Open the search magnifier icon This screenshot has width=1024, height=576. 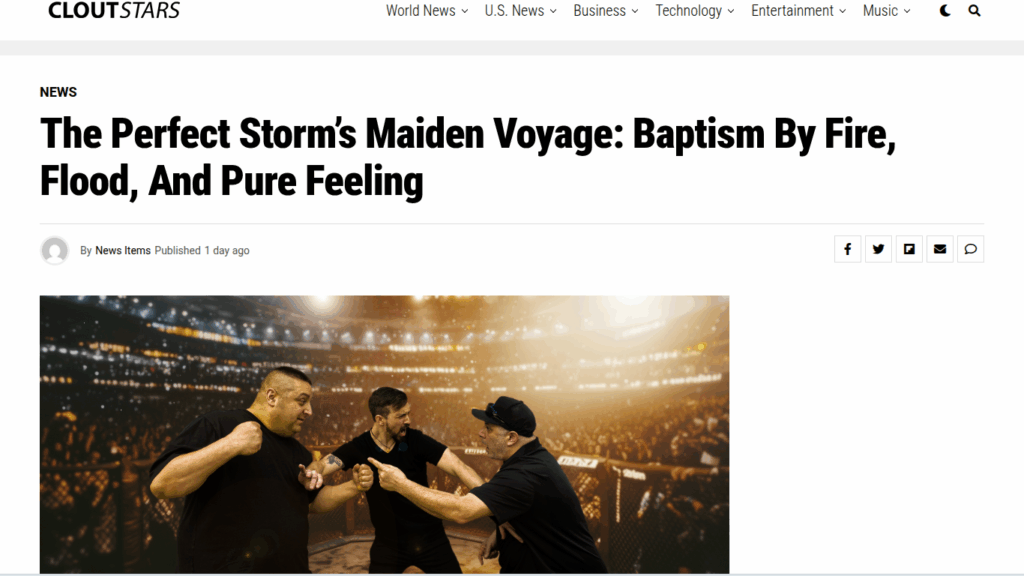[974, 10]
